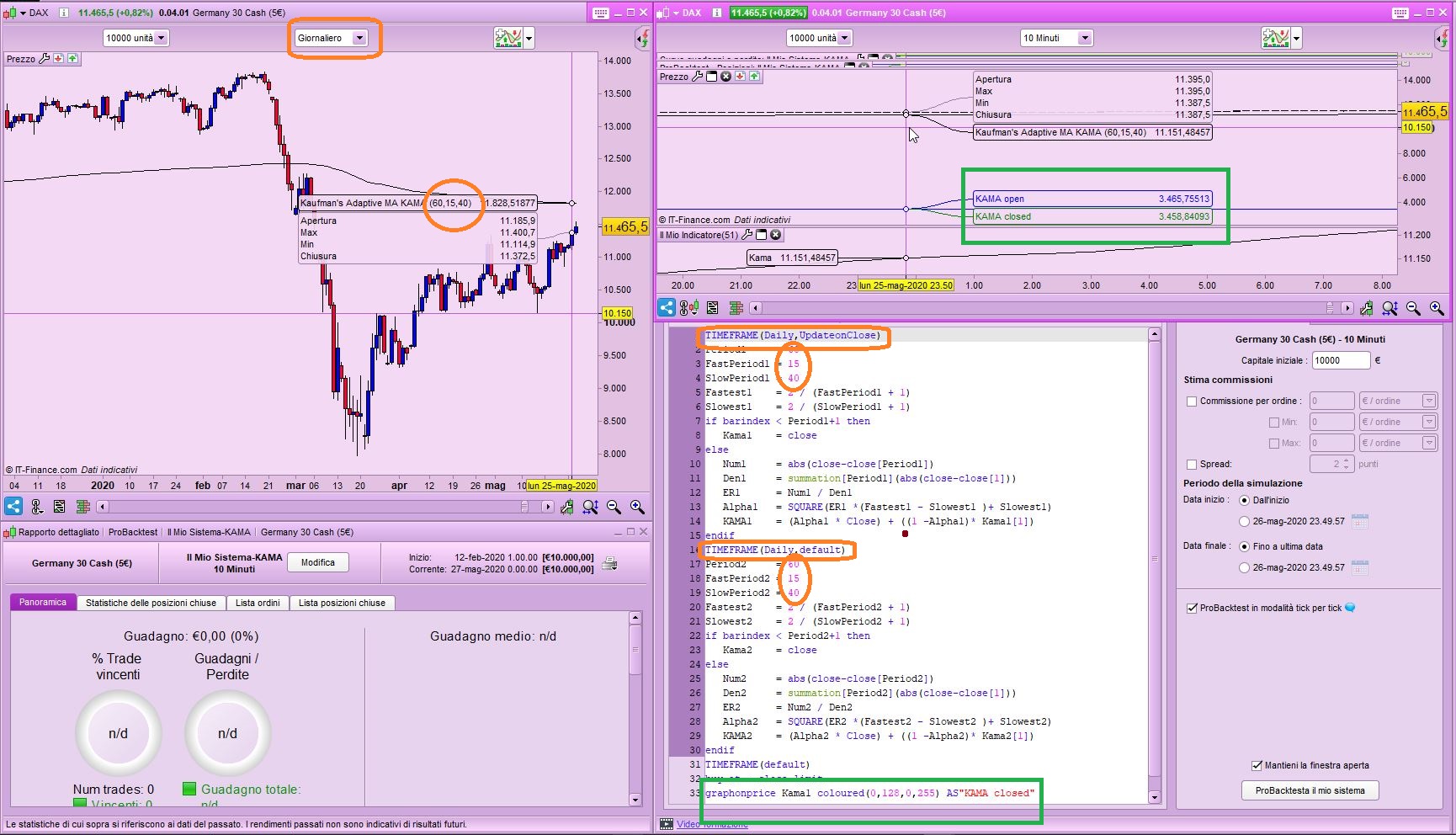Open the Video formazione link

(x=712, y=824)
